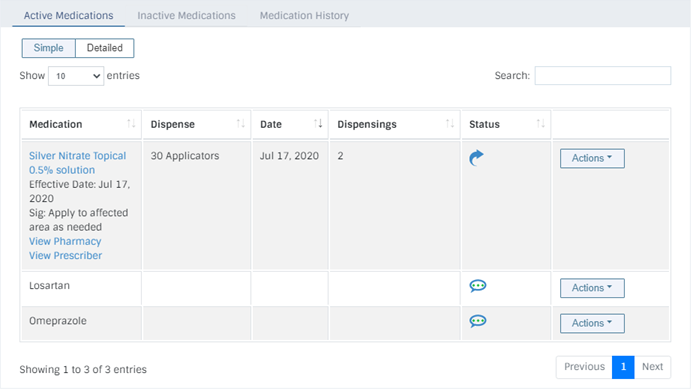Screen dimensions: 691x389
Task: Click the View Pharmacy link
Action: tap(65, 241)
